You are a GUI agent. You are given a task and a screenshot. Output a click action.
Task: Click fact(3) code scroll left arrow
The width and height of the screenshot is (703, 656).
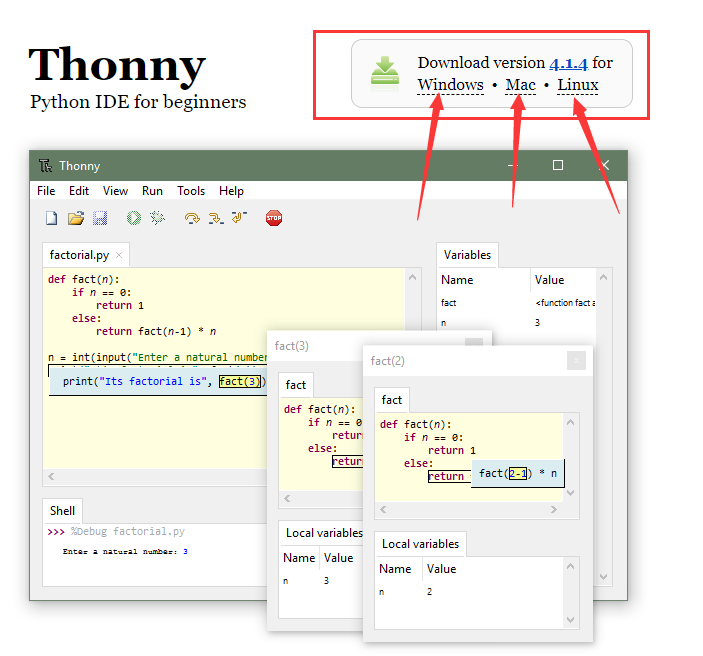pos(287,498)
